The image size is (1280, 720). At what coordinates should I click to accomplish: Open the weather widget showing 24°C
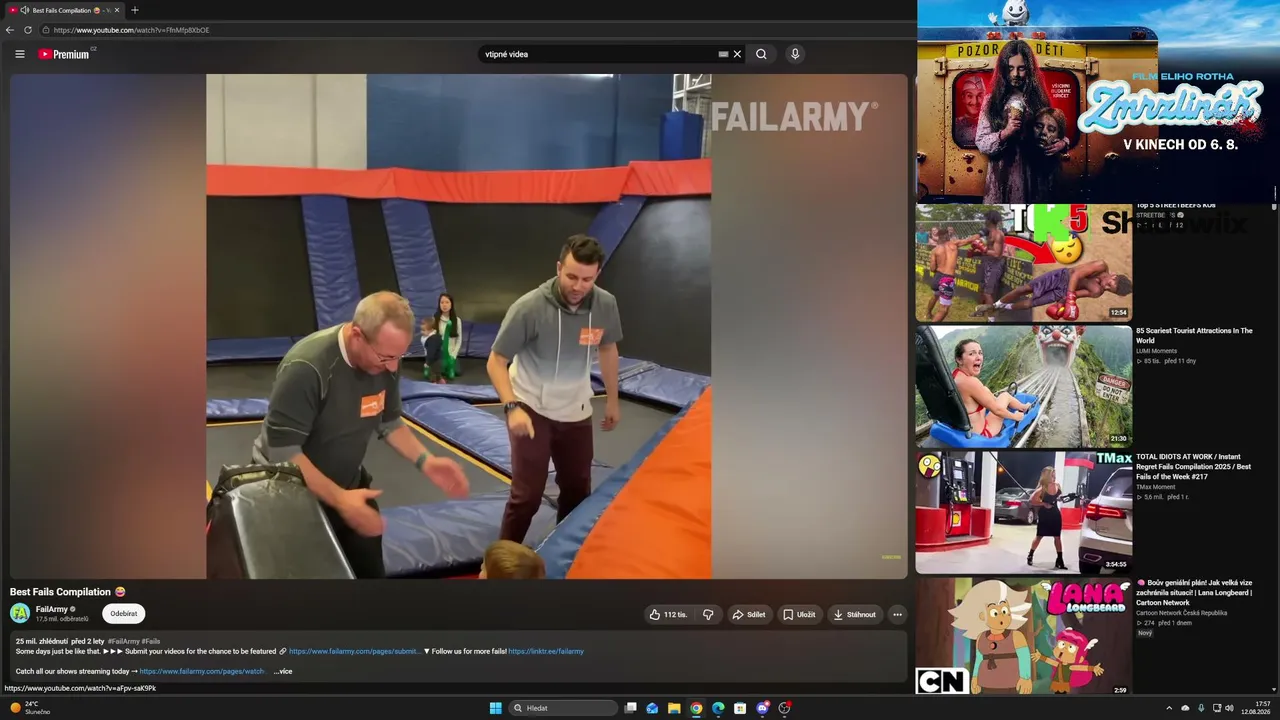30,708
